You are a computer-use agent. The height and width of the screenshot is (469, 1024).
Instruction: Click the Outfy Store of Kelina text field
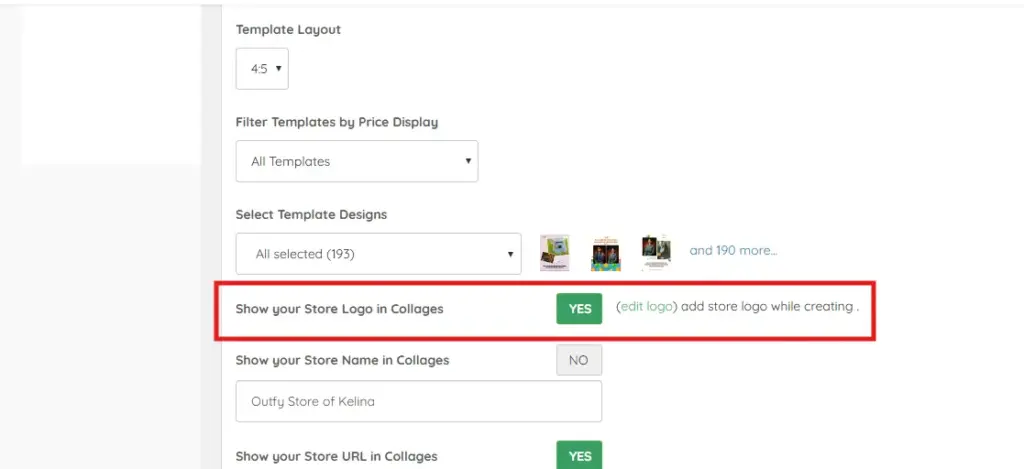[x=418, y=402]
